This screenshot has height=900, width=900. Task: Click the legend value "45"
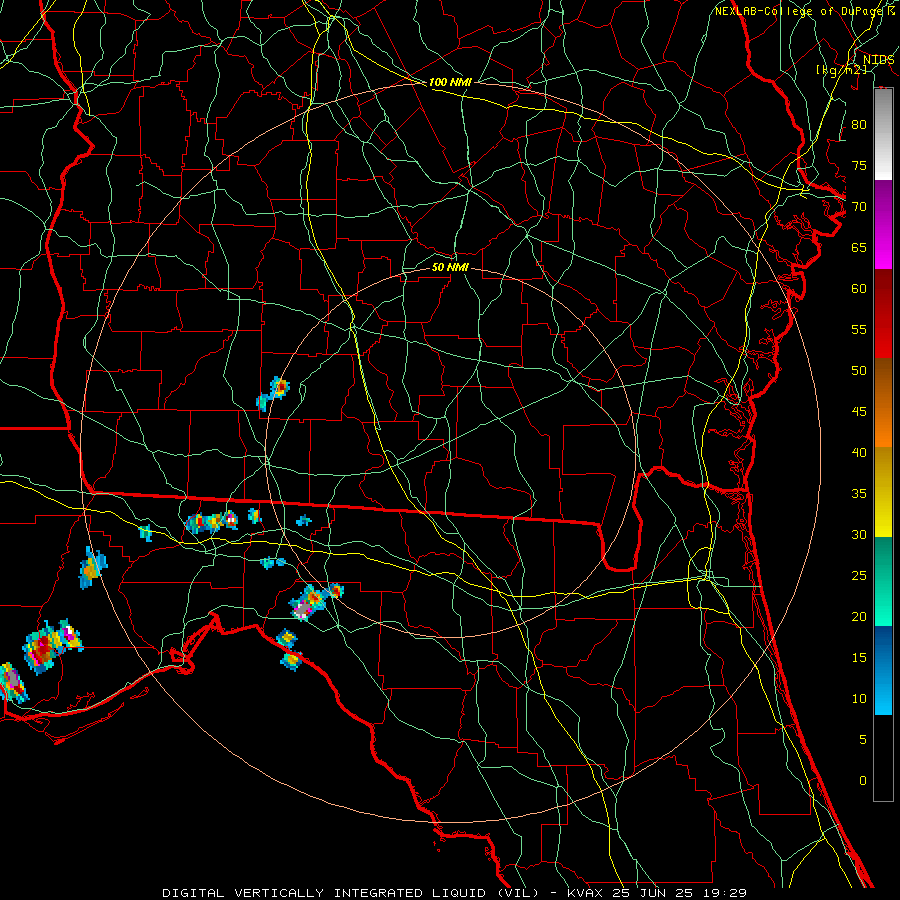point(859,412)
